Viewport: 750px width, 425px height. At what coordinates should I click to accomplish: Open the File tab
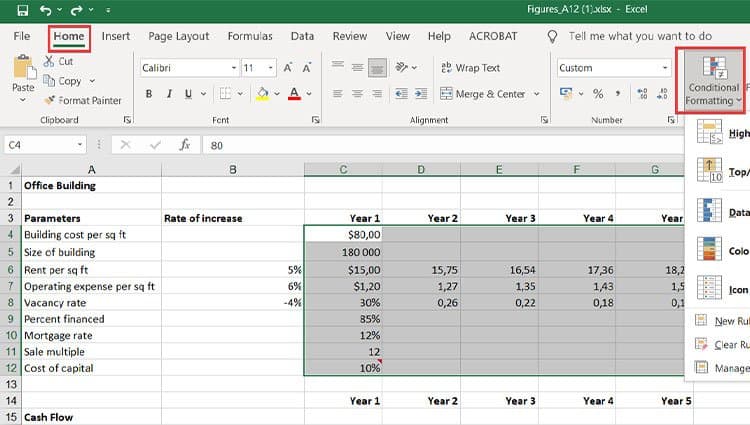click(x=22, y=36)
